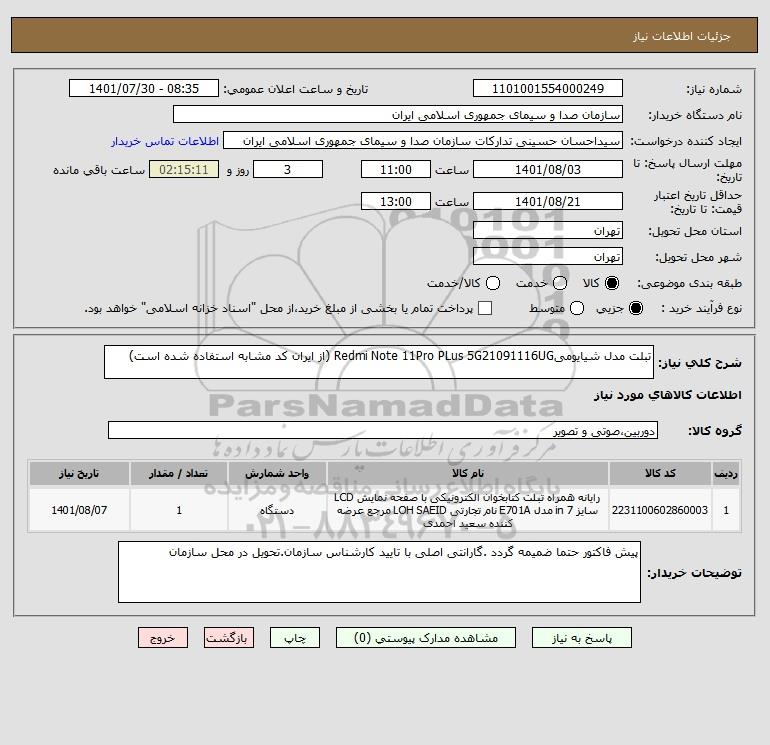
Task: Click the response deadline date 1401/08/03
Action: pos(548,169)
